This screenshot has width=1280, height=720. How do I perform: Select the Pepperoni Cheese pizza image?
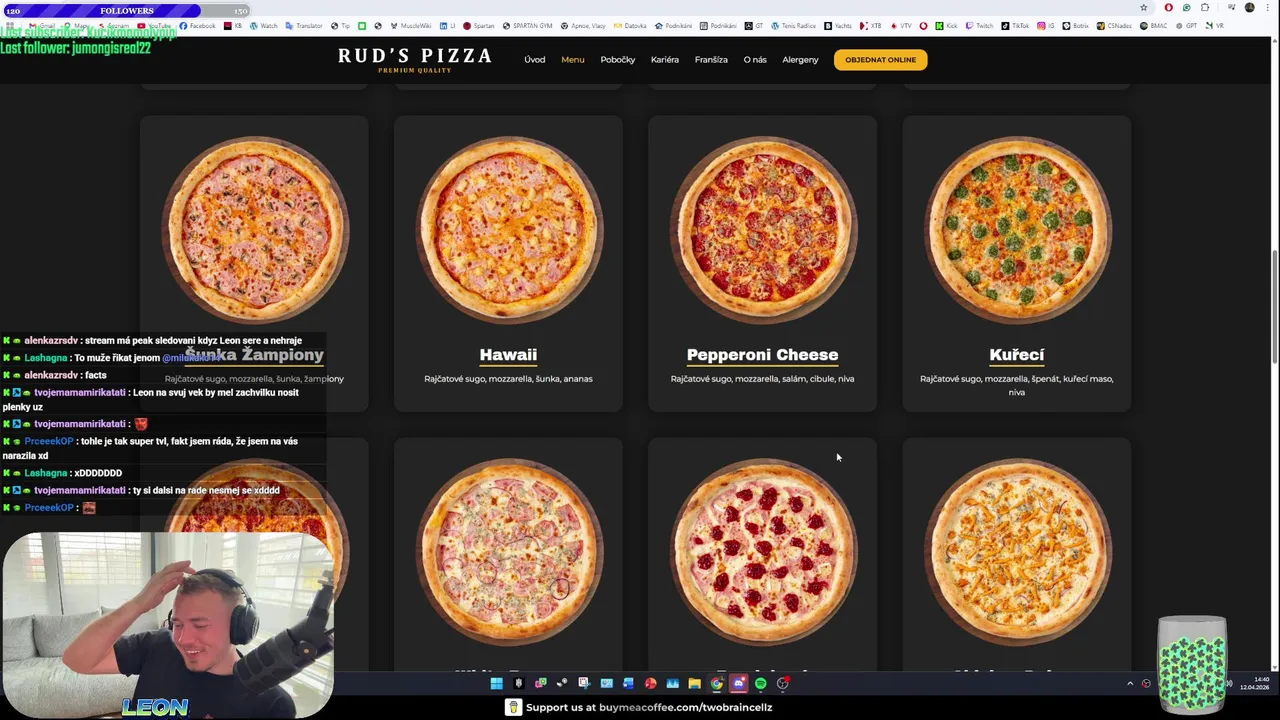point(762,230)
